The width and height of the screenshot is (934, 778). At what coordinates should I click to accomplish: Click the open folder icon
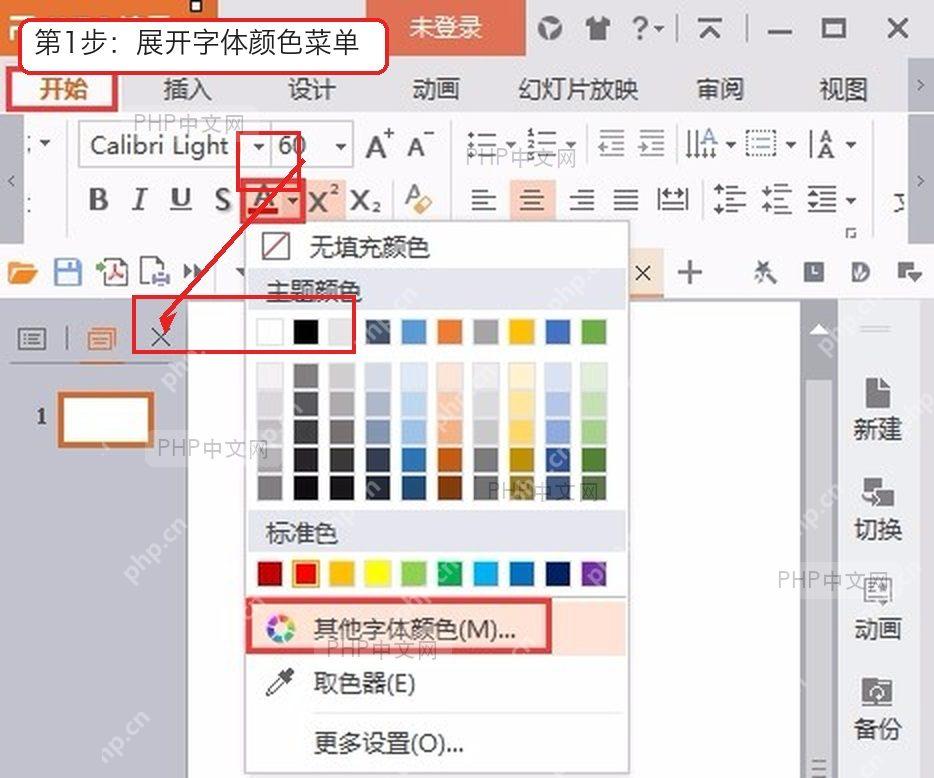pos(23,273)
